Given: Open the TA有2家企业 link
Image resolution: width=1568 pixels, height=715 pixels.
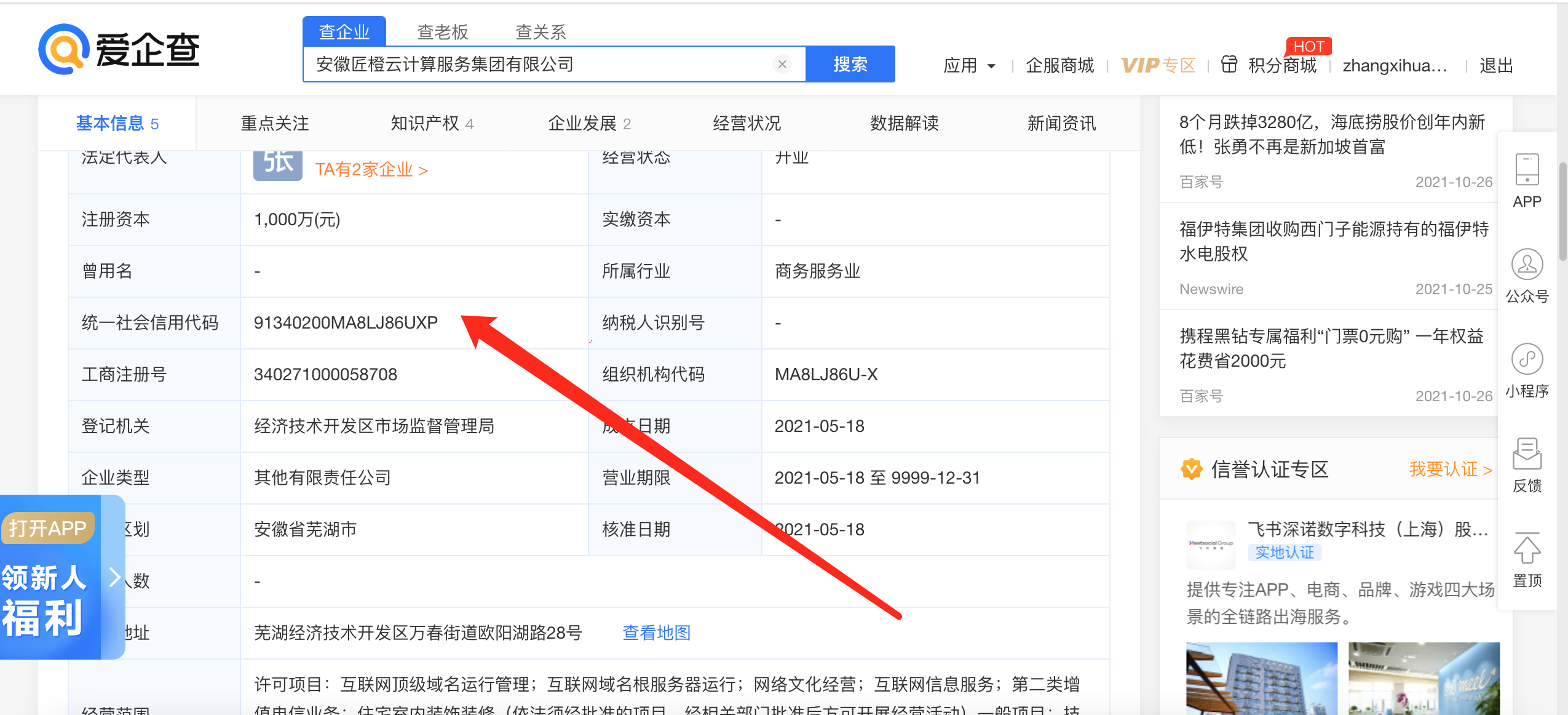Looking at the screenshot, I should click(x=371, y=170).
